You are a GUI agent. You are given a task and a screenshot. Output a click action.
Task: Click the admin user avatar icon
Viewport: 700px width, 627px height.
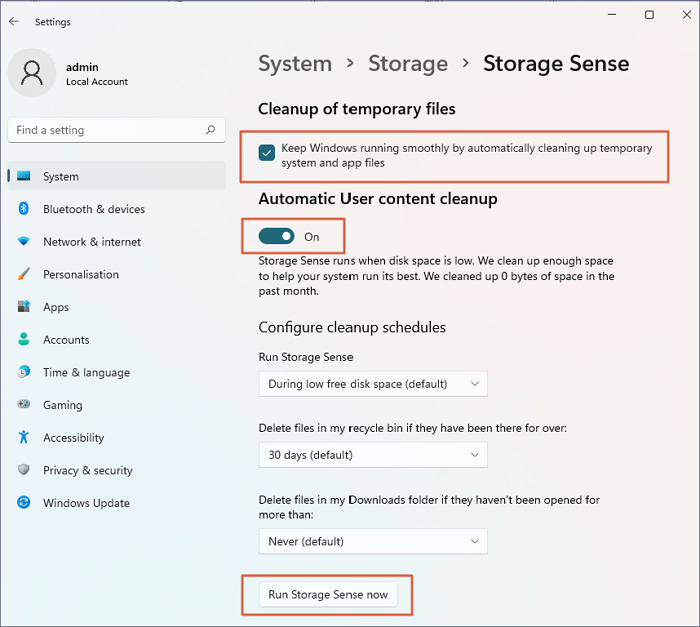pos(31,74)
